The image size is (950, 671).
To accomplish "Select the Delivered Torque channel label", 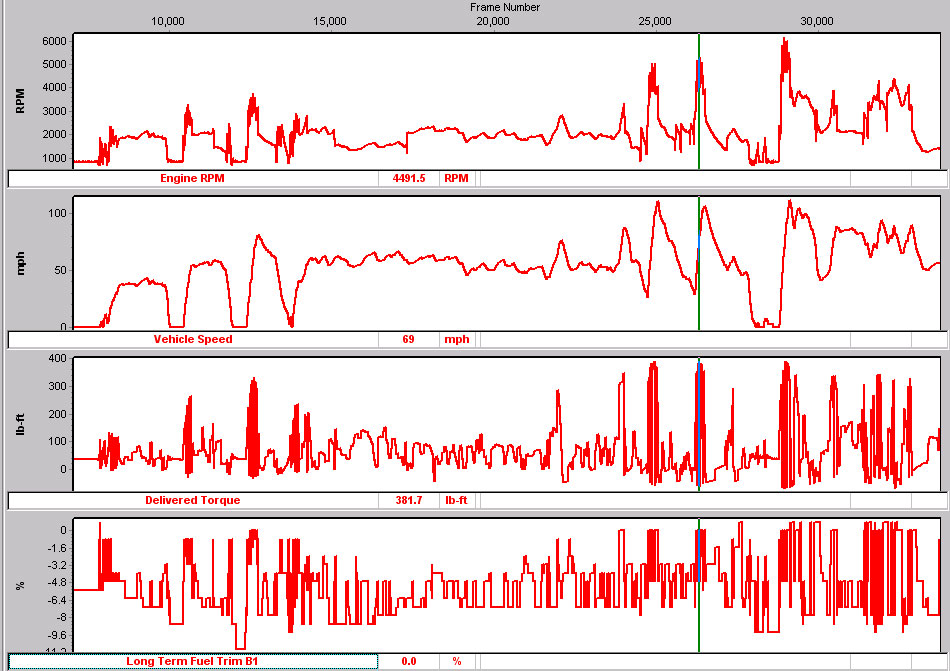I will [193, 500].
